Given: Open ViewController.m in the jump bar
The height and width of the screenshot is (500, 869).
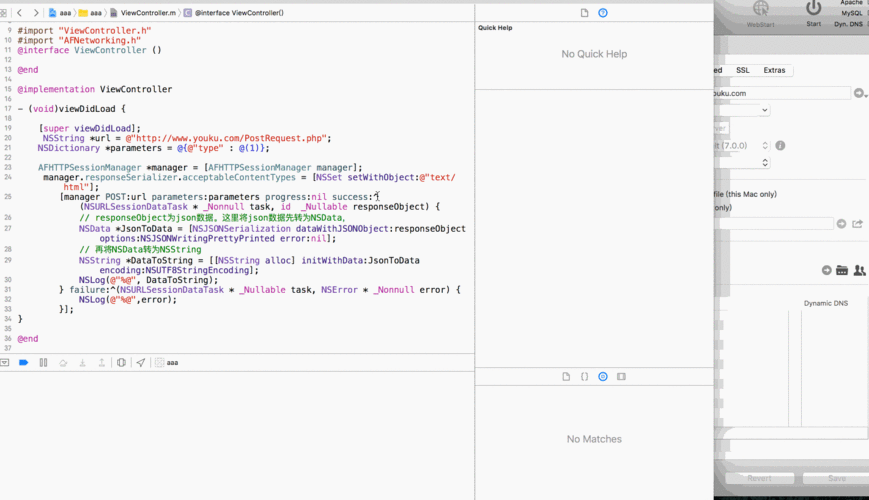Looking at the screenshot, I should [146, 13].
